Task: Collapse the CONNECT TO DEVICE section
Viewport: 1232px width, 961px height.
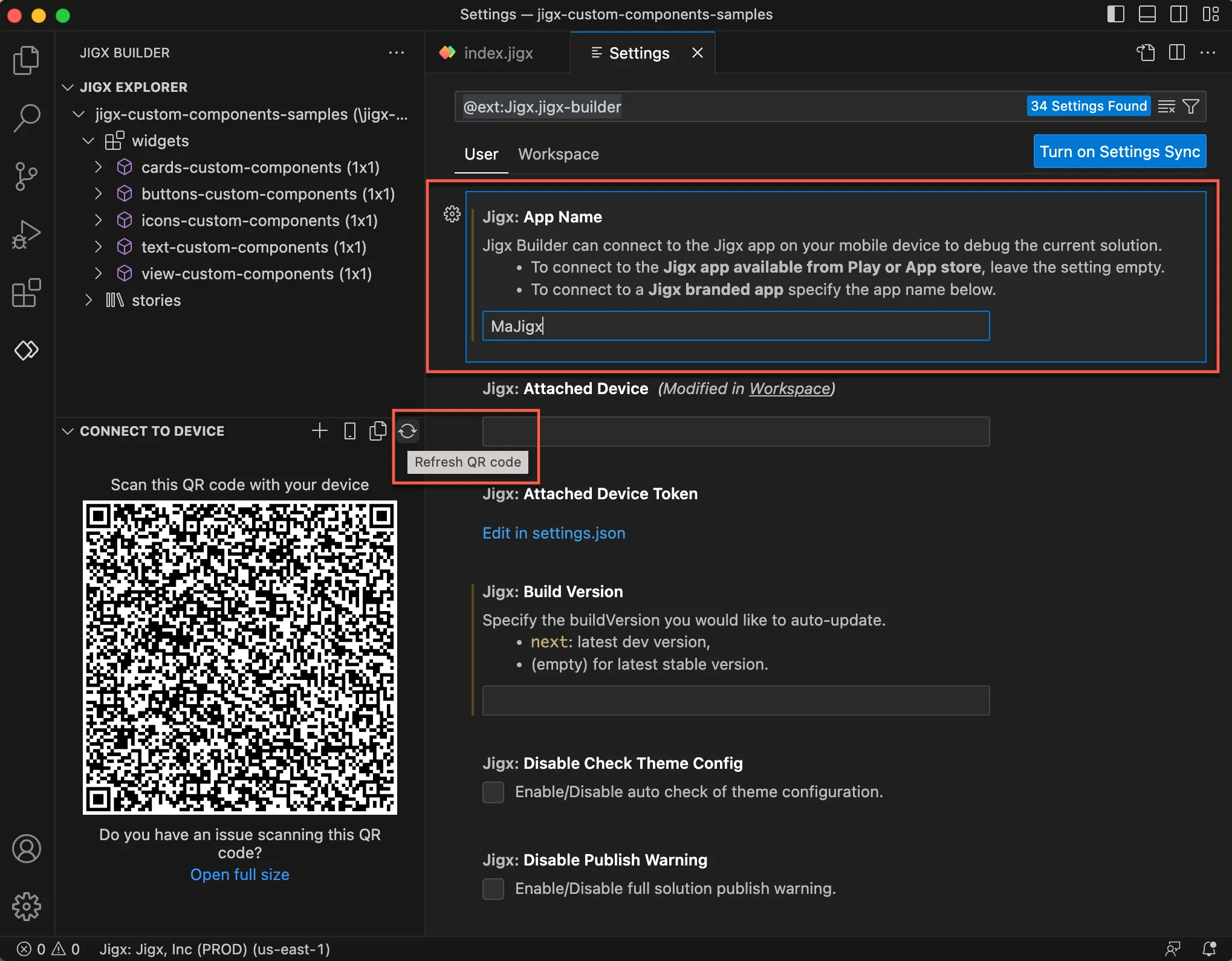Action: [68, 431]
